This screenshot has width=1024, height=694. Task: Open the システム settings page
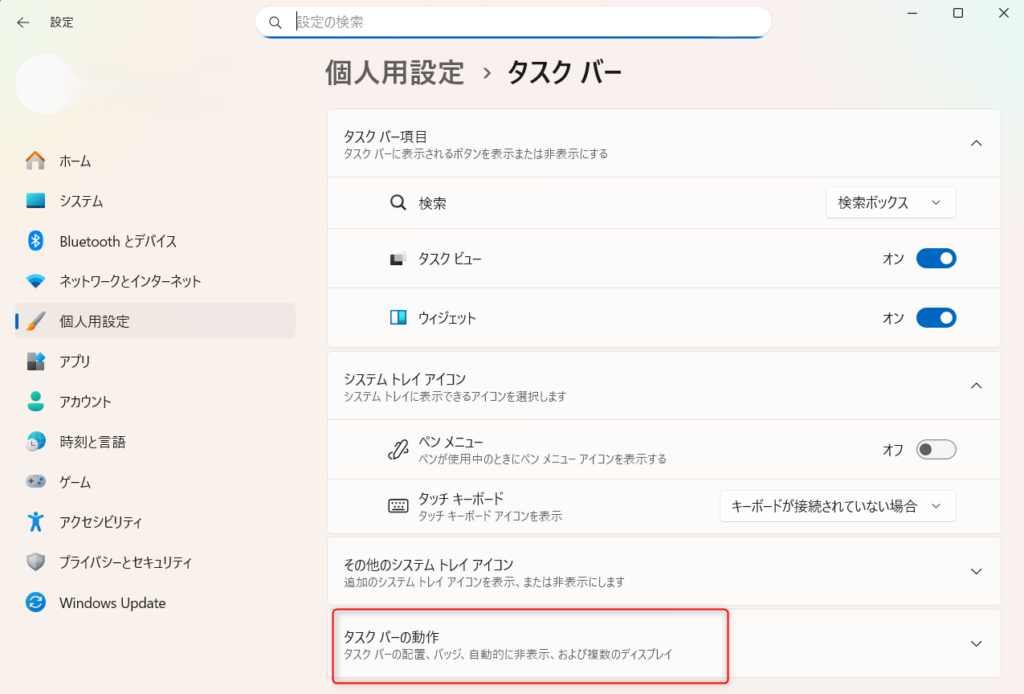(81, 201)
